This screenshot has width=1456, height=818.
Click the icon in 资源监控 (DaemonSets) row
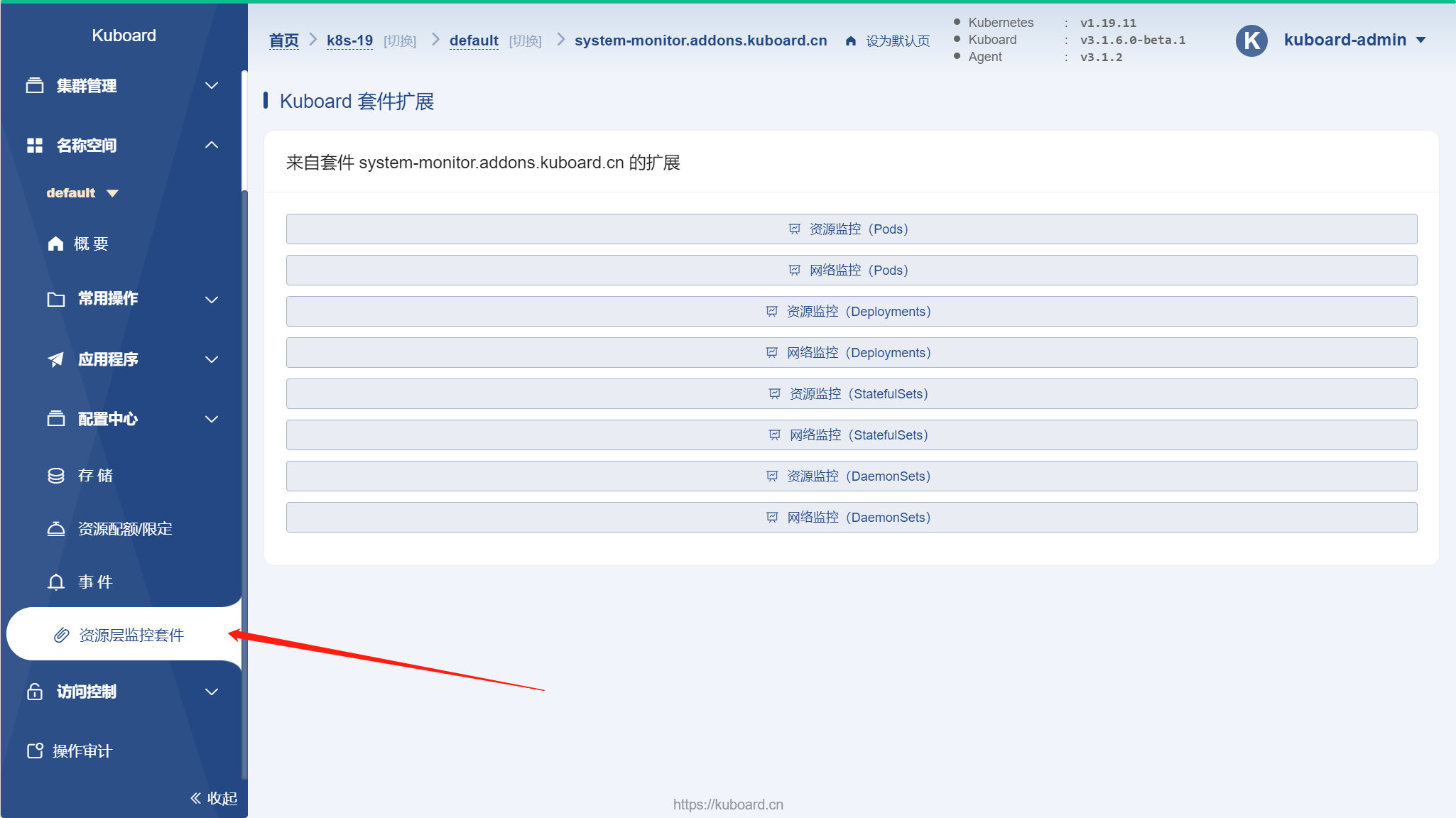click(772, 476)
